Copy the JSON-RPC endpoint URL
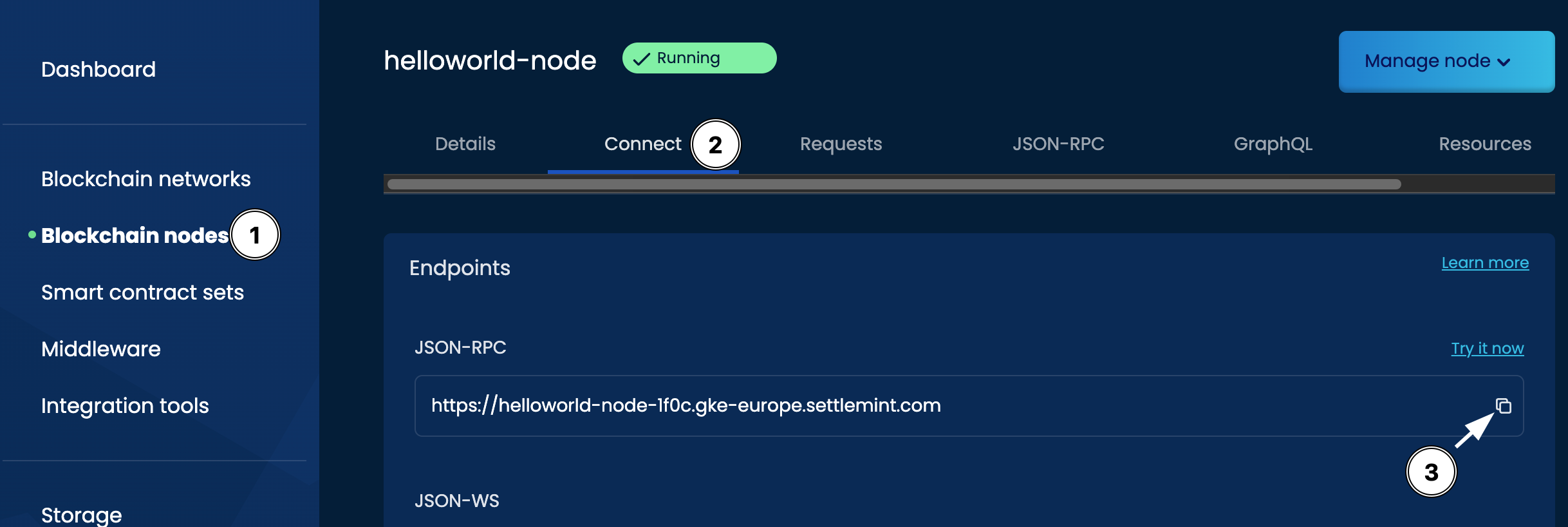 [1503, 406]
